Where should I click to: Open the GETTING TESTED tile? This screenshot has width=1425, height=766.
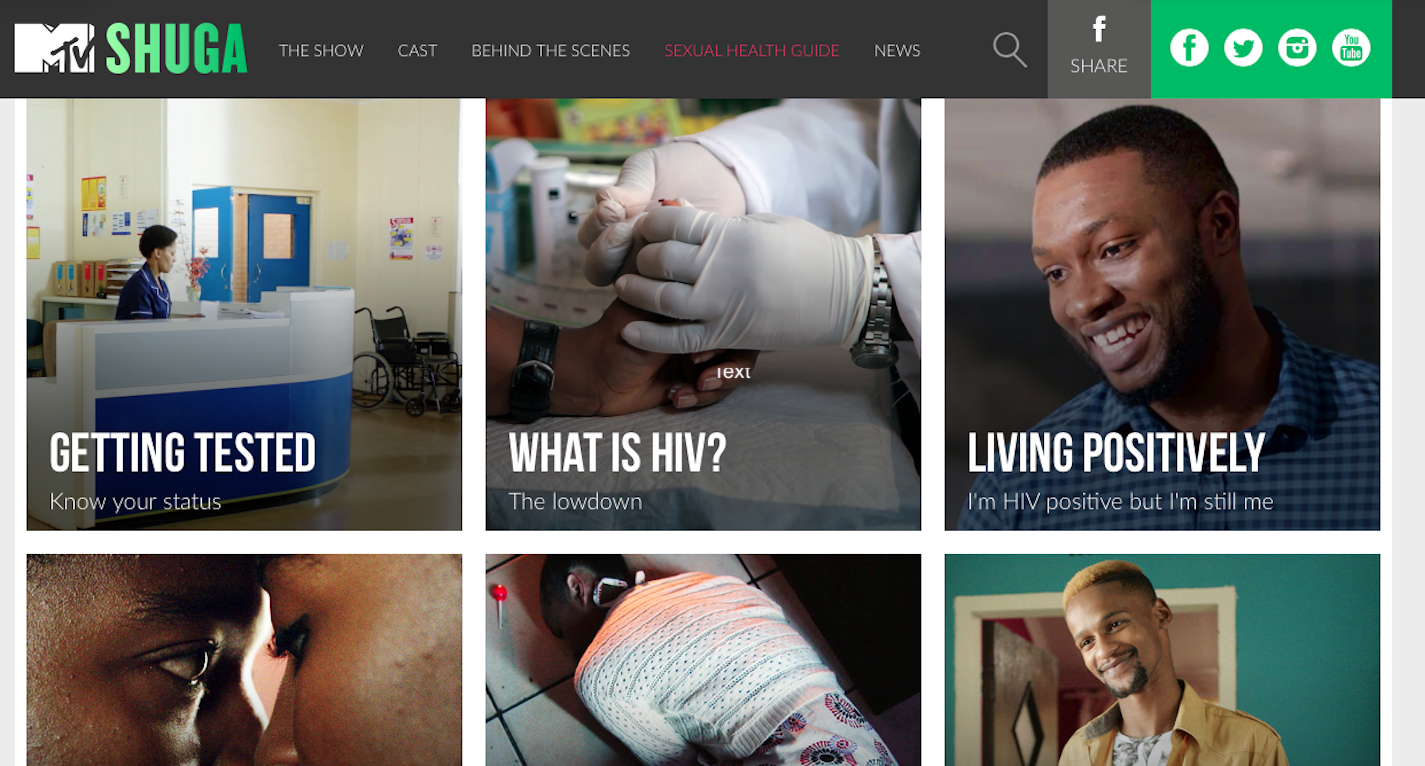(x=244, y=314)
